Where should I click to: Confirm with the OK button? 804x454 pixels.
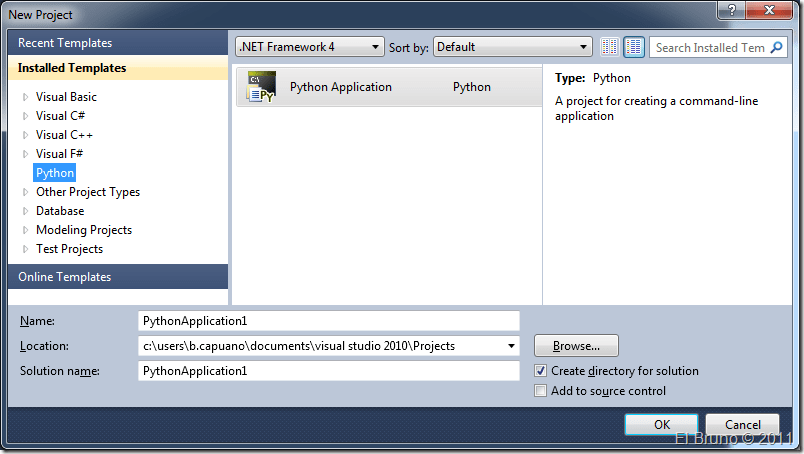661,424
